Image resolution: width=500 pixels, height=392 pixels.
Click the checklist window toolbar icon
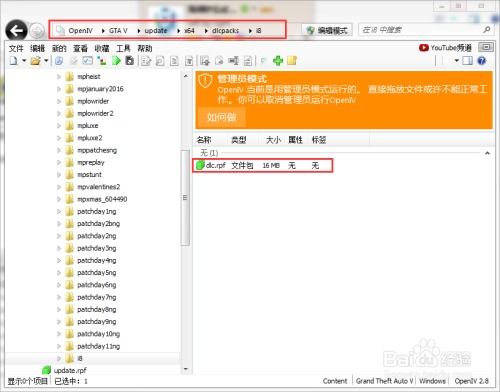click(88, 61)
